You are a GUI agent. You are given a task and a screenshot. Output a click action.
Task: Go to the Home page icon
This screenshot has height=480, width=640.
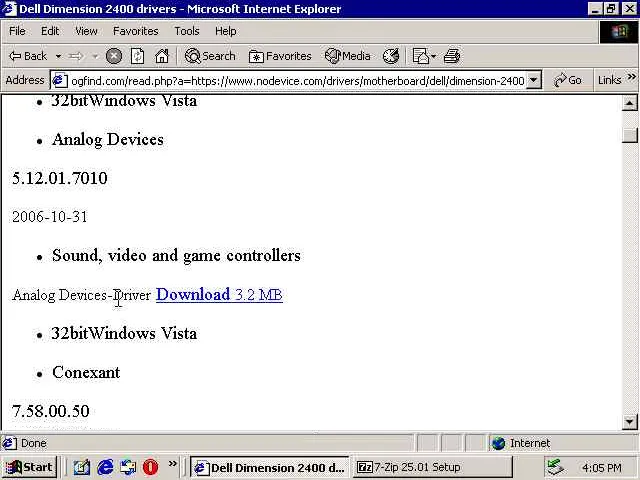[x=162, y=56]
